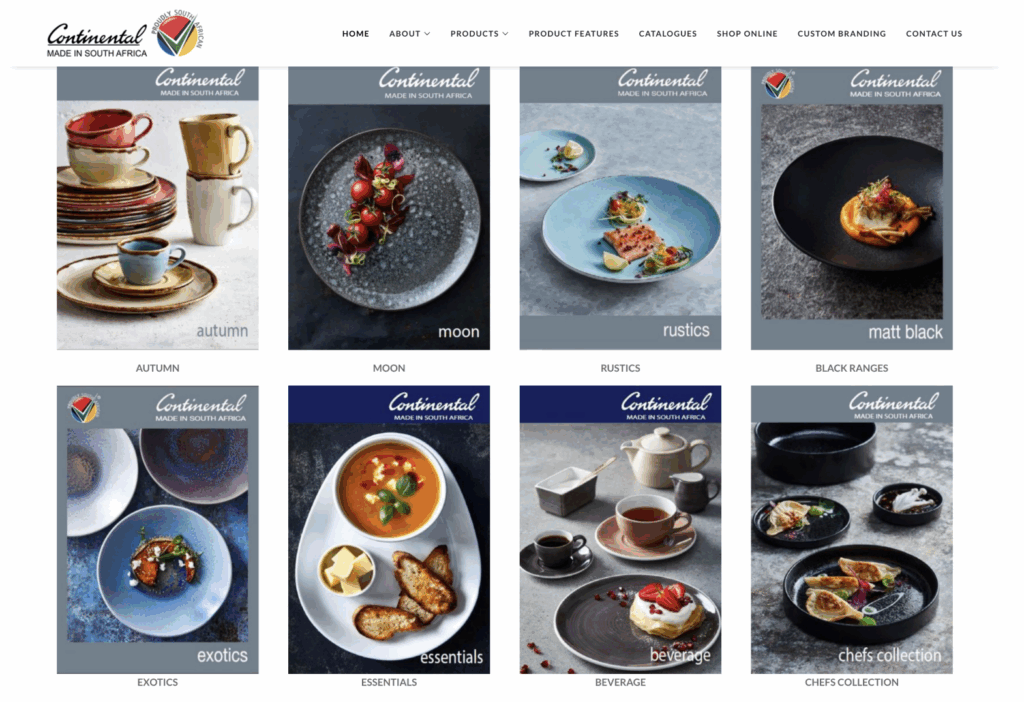Go to the Home page
1024x702 pixels.
[x=355, y=34]
